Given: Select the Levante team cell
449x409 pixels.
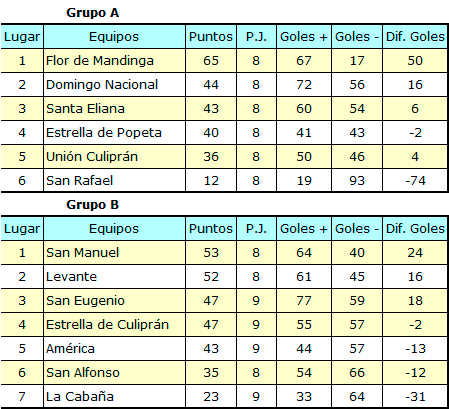Looking at the screenshot, I should pyautogui.click(x=114, y=277).
